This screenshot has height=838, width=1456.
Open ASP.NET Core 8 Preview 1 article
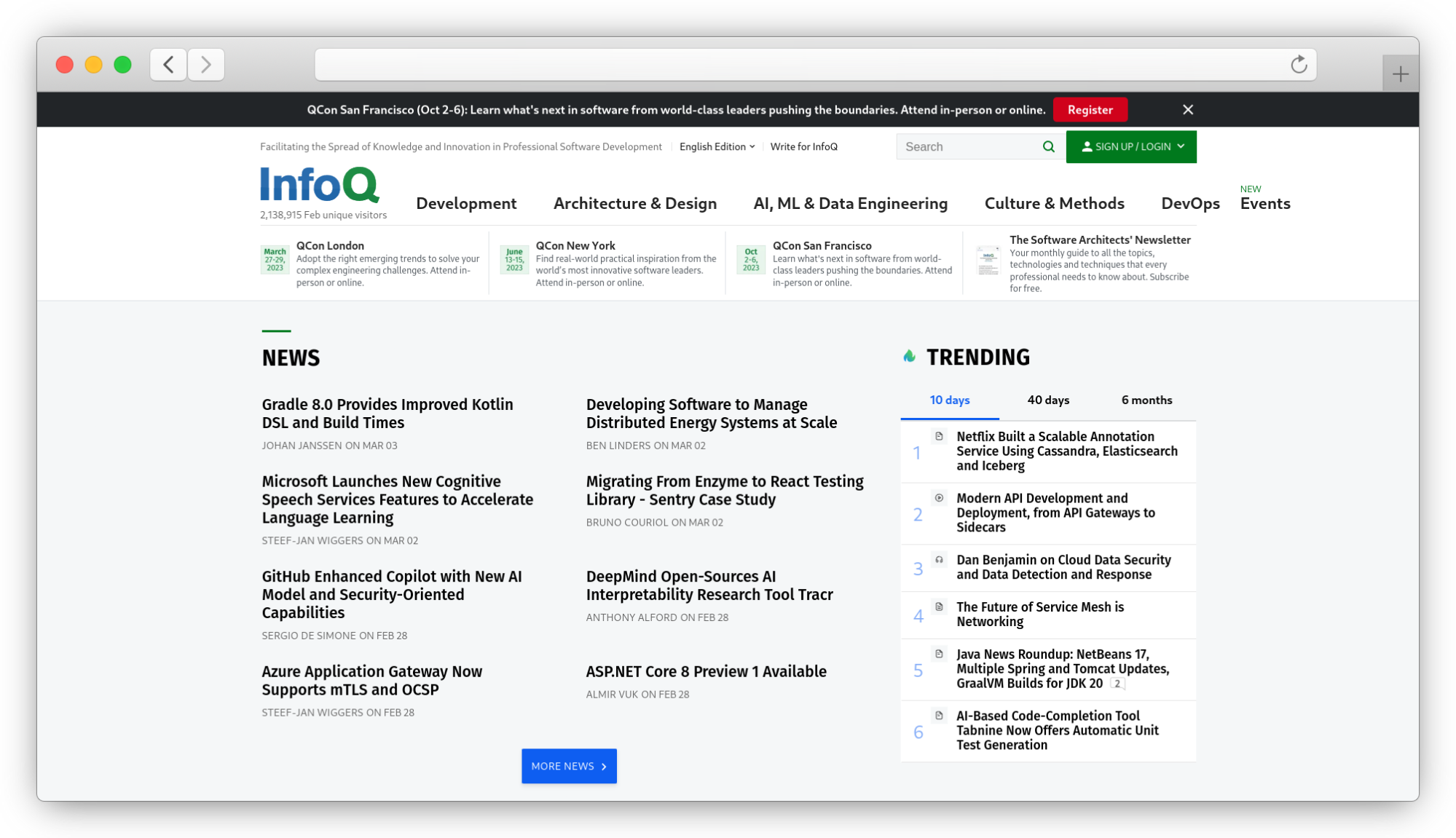(706, 672)
